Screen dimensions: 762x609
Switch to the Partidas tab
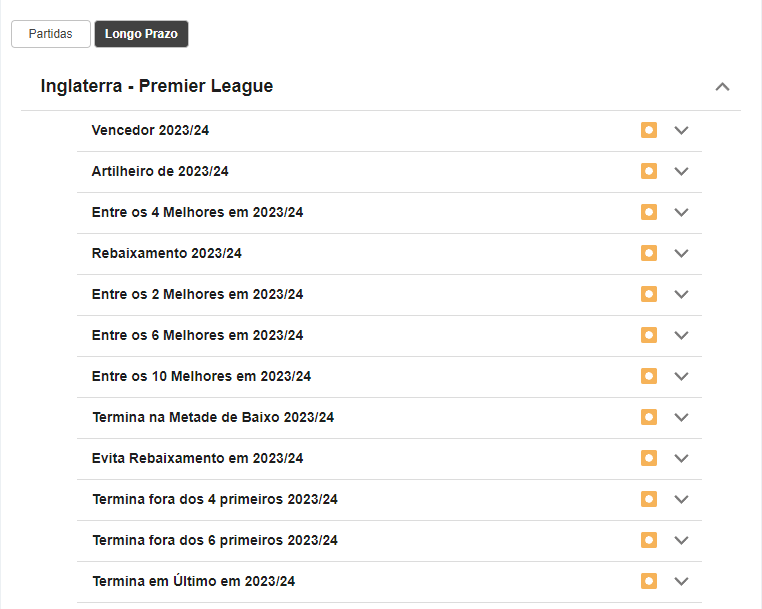(50, 34)
